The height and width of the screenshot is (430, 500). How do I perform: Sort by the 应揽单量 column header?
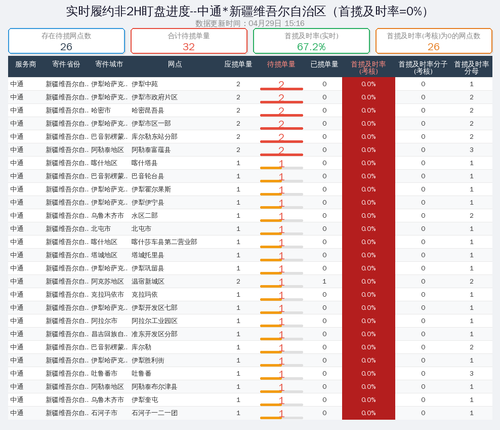tap(238, 64)
